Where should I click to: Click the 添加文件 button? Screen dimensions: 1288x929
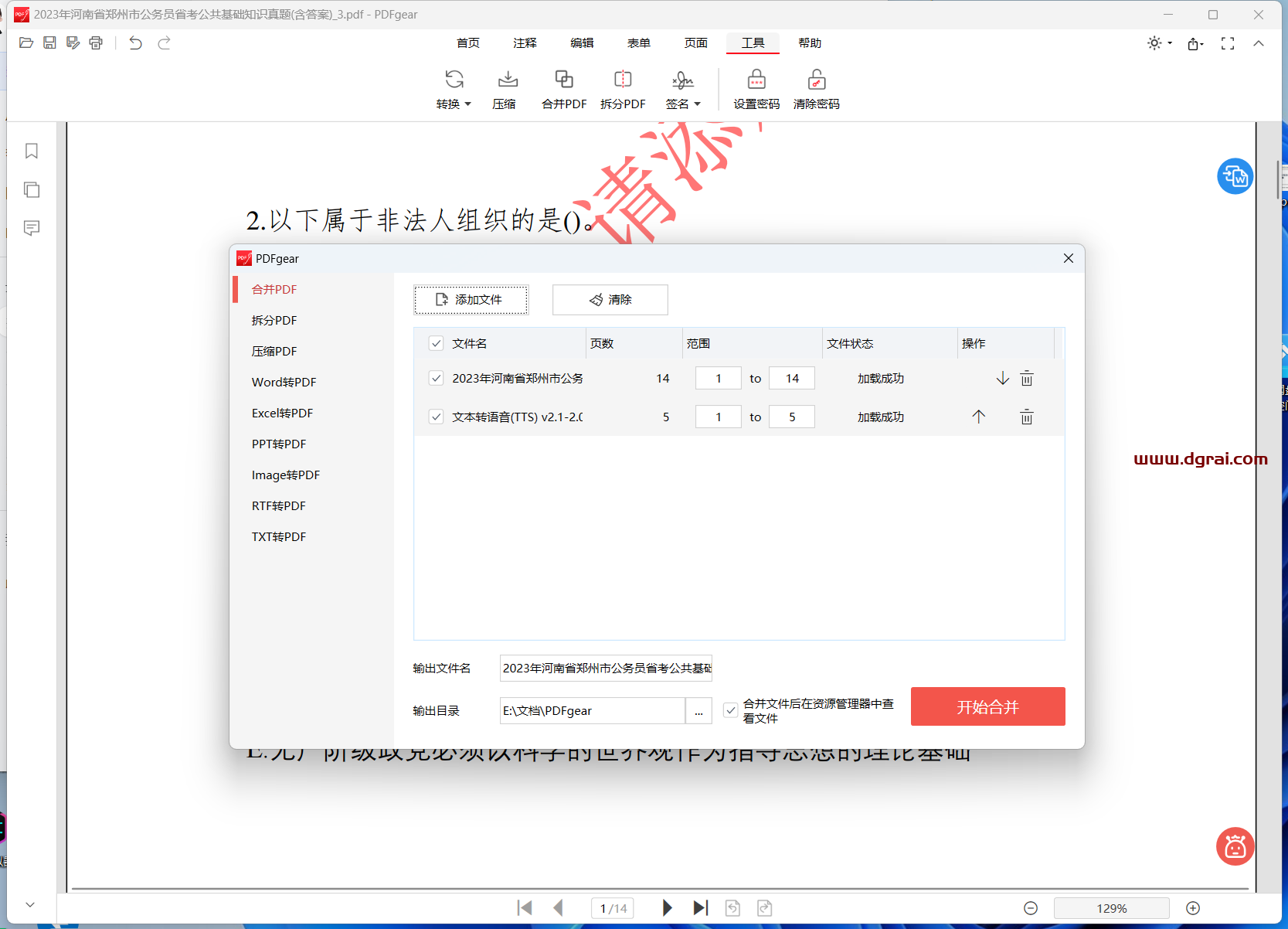(471, 300)
